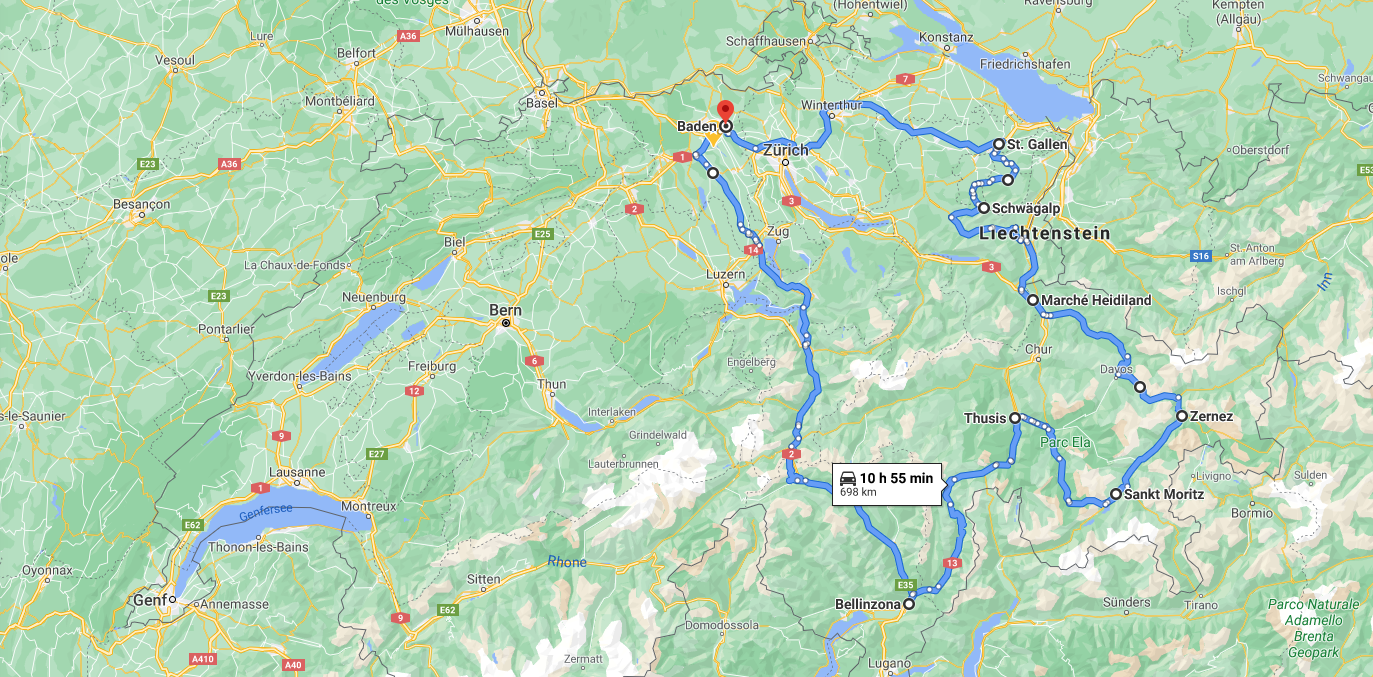This screenshot has height=677, width=1373.
Task: Click the Davos town label
Action: click(x=1117, y=369)
